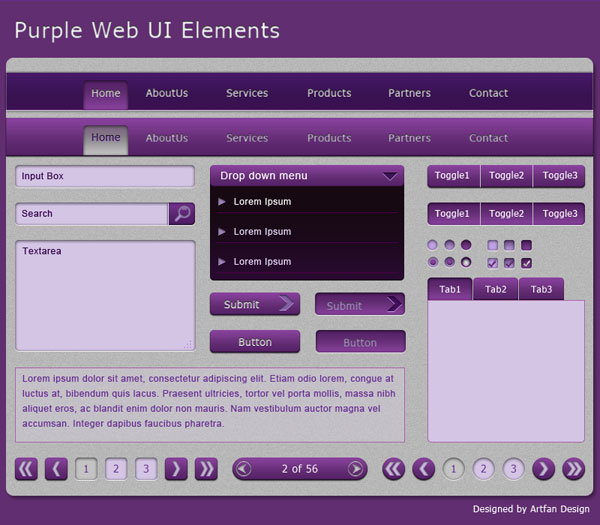
Task: Go to previous page with square left chevron
Action: (x=56, y=469)
